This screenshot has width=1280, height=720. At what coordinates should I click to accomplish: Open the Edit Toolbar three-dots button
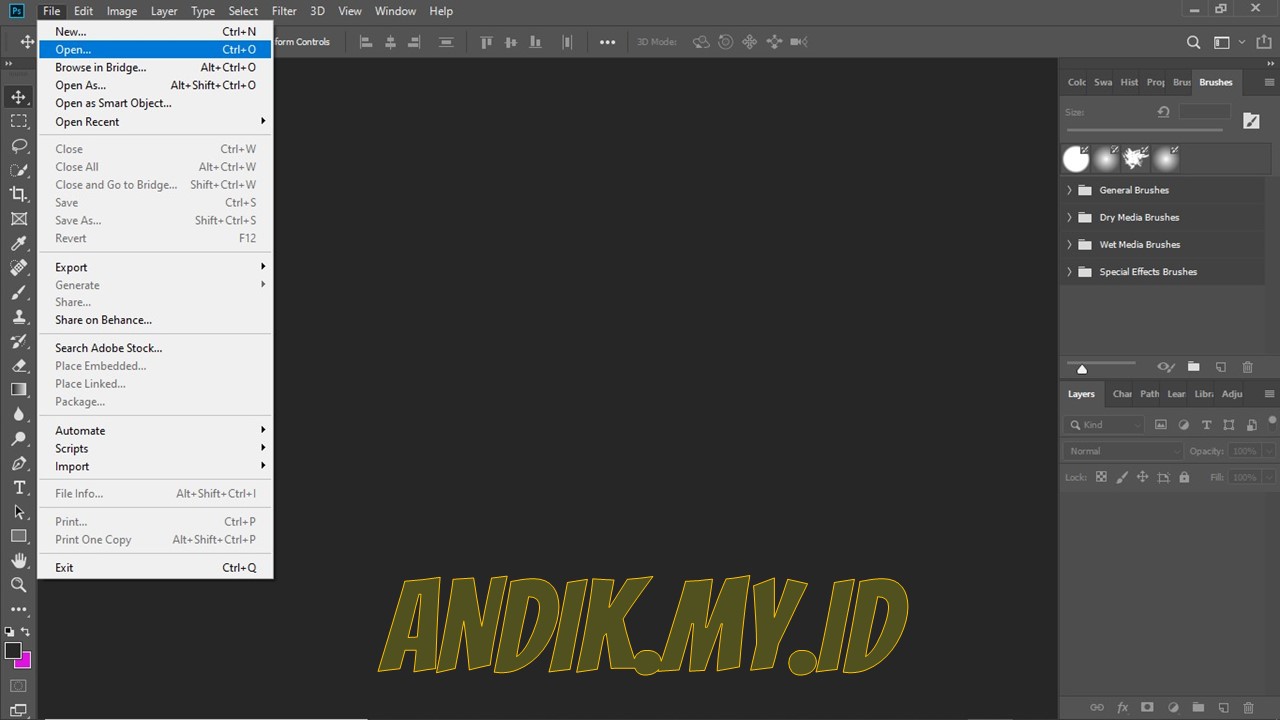click(x=18, y=609)
